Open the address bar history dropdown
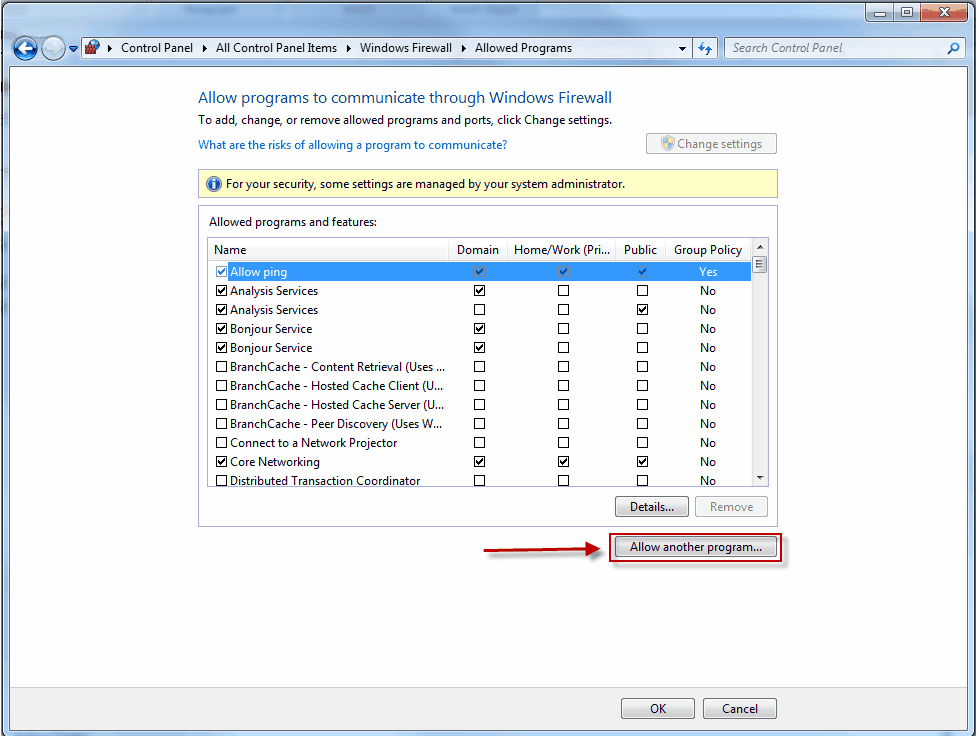The image size is (979, 736). tap(682, 48)
